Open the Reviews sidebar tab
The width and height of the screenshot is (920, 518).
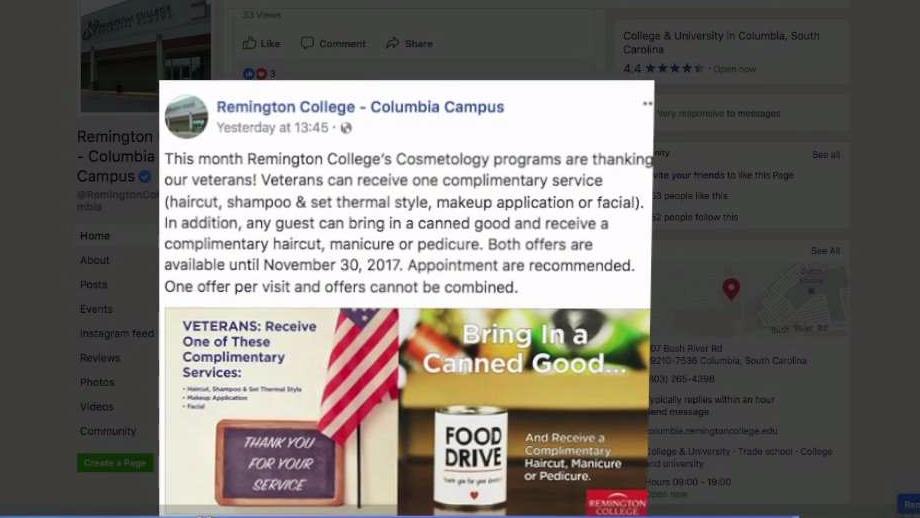pyautogui.click(x=100, y=358)
